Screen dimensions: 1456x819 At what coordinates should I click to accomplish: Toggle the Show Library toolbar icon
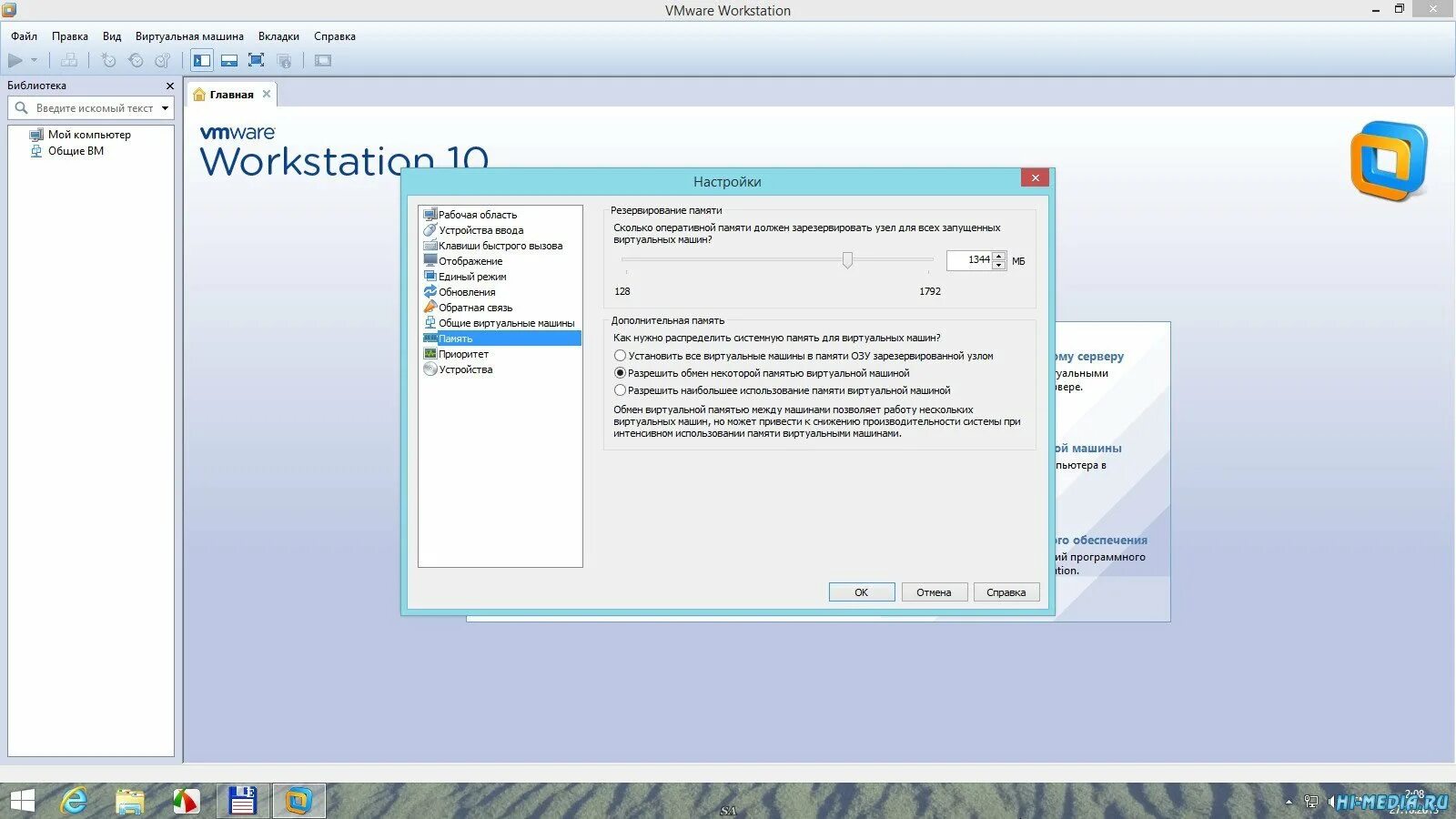[202, 61]
